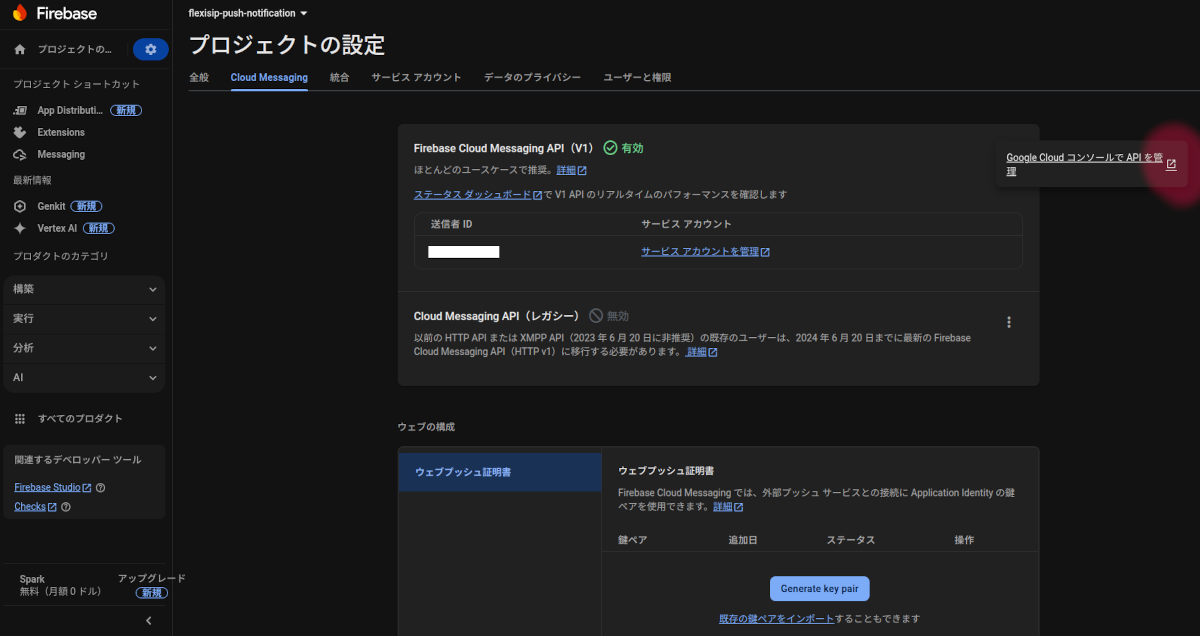Click 鍵ペア column header
1200x636 pixels.
coord(633,540)
